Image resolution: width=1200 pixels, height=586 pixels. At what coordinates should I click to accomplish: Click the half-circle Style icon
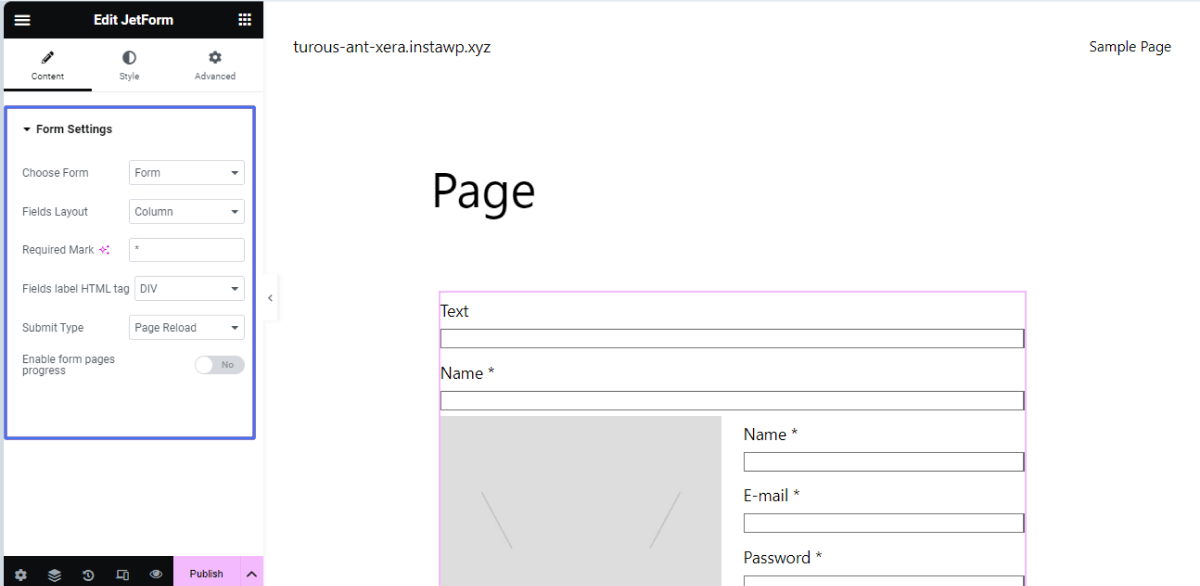(x=128, y=58)
